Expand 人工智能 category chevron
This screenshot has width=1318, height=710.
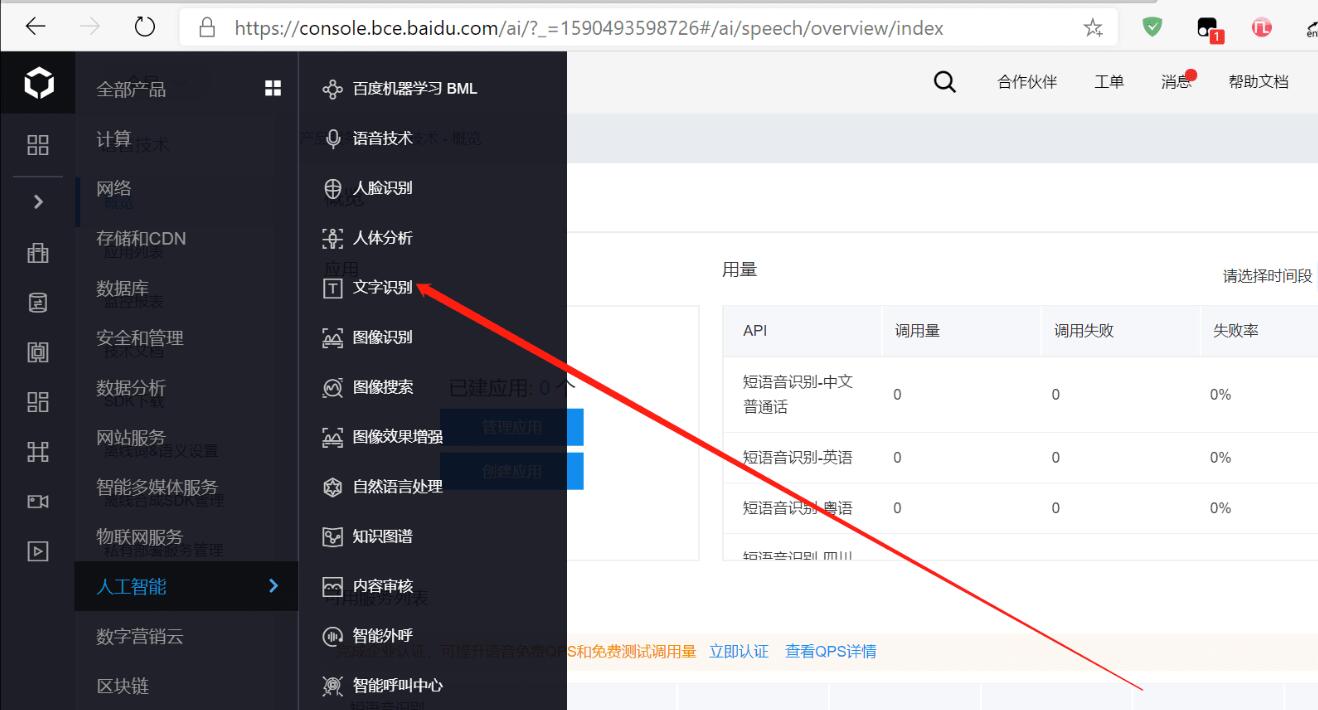(273, 586)
